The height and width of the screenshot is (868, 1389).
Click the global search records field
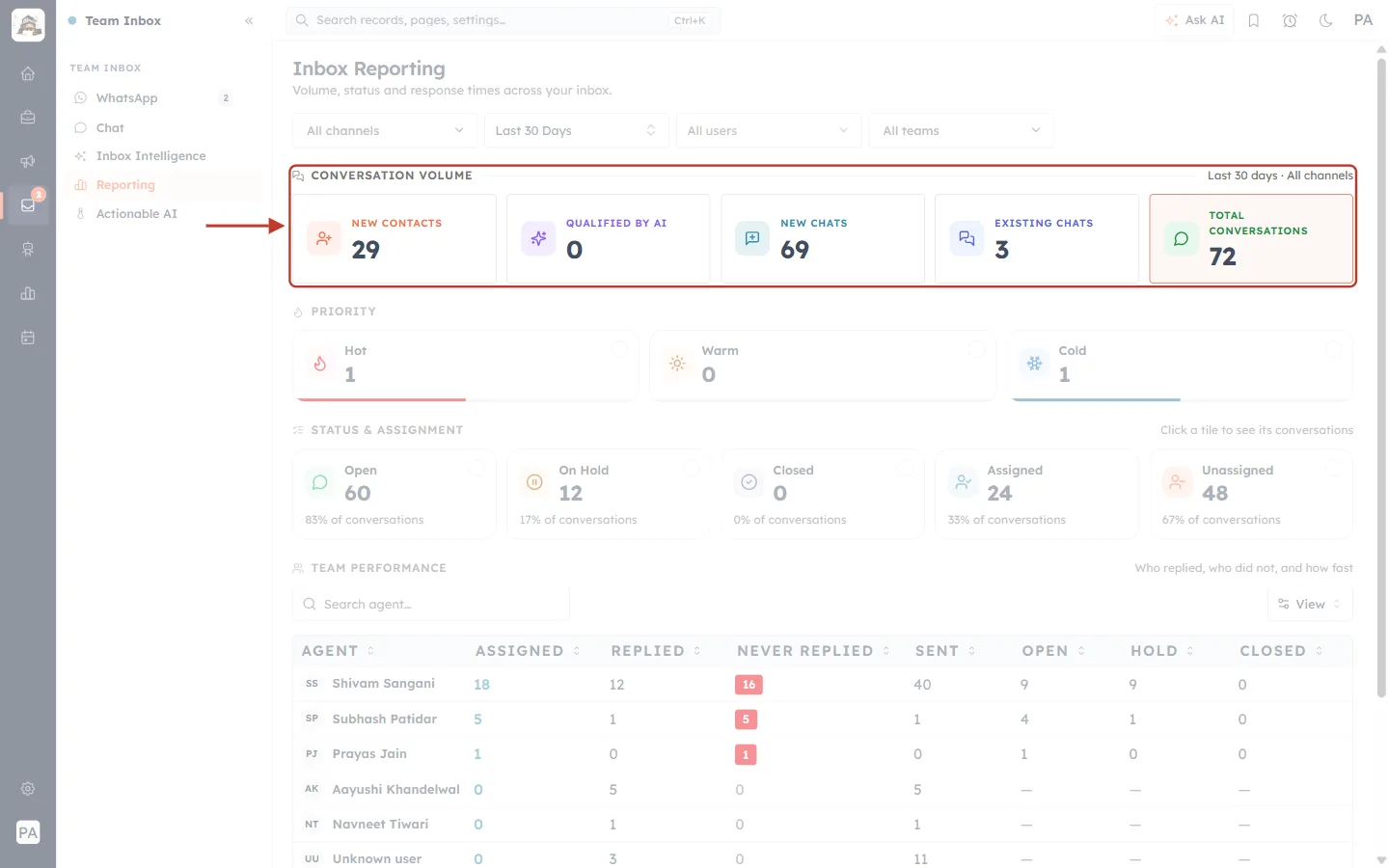[x=503, y=20]
